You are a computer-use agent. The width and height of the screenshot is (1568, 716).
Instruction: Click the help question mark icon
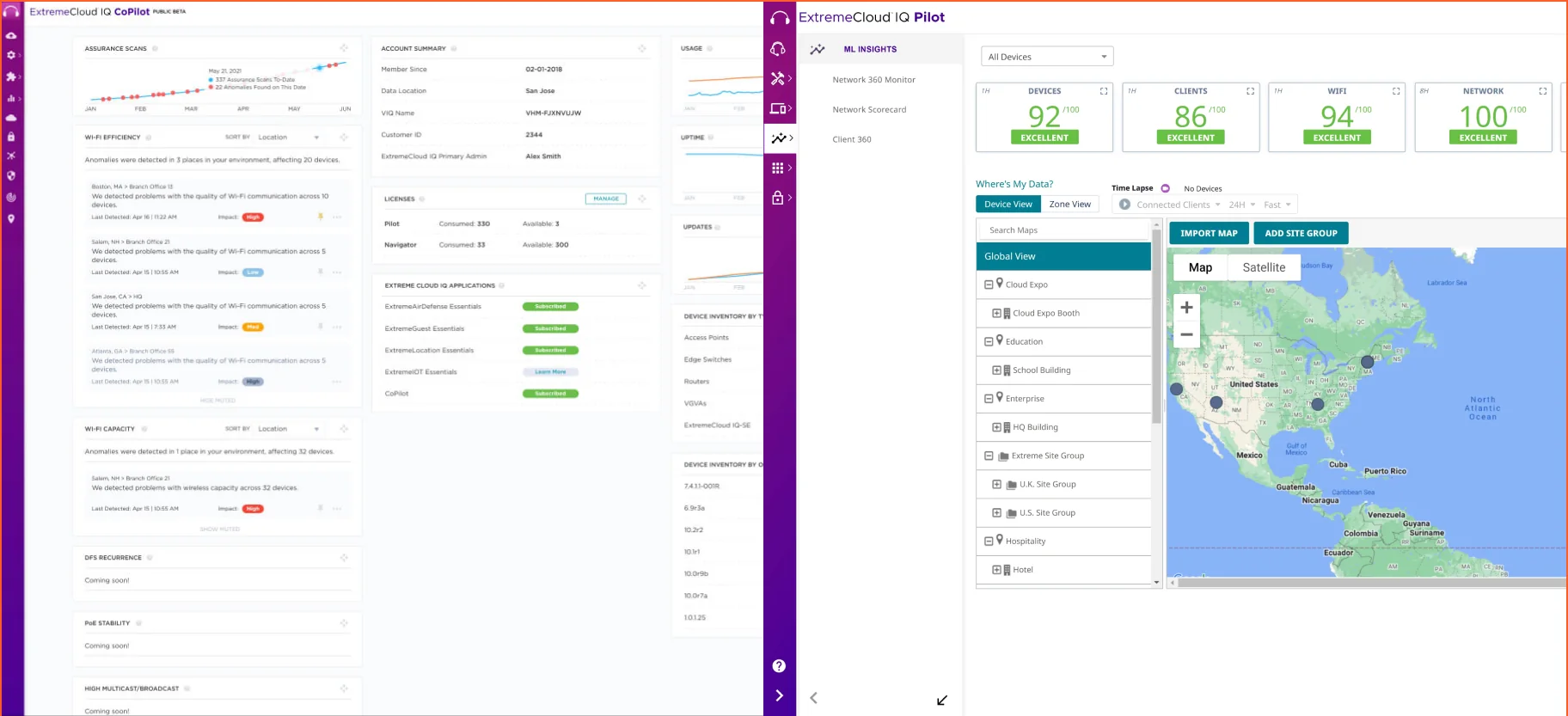pyautogui.click(x=779, y=666)
